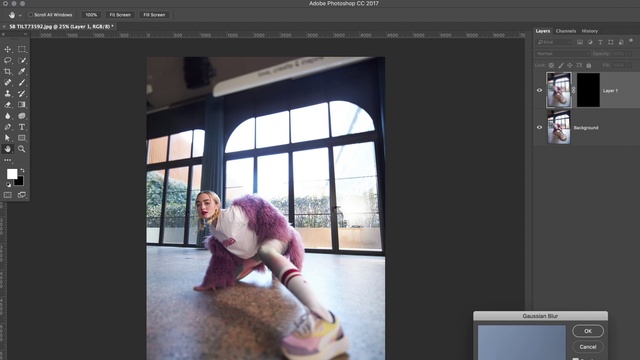Image resolution: width=640 pixels, height=360 pixels.
Task: Select the Gradient tool
Action: click(x=22, y=105)
